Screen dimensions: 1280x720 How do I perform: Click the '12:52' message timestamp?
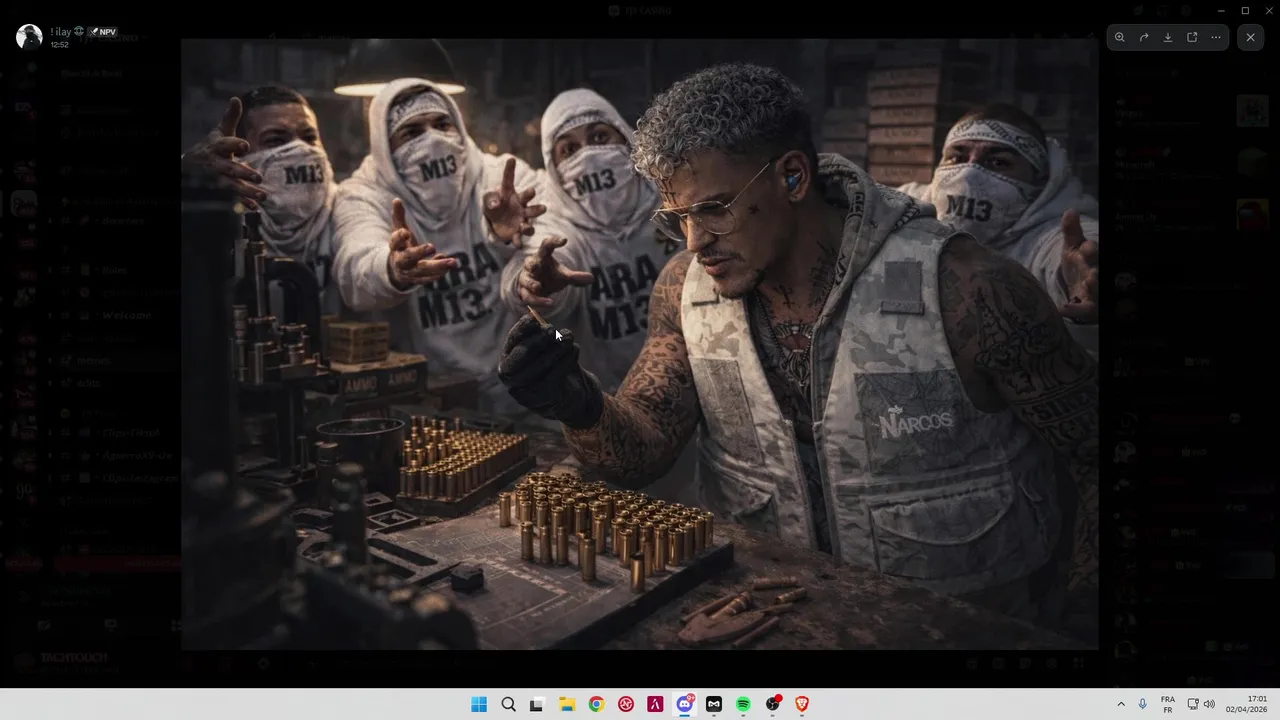(60, 45)
